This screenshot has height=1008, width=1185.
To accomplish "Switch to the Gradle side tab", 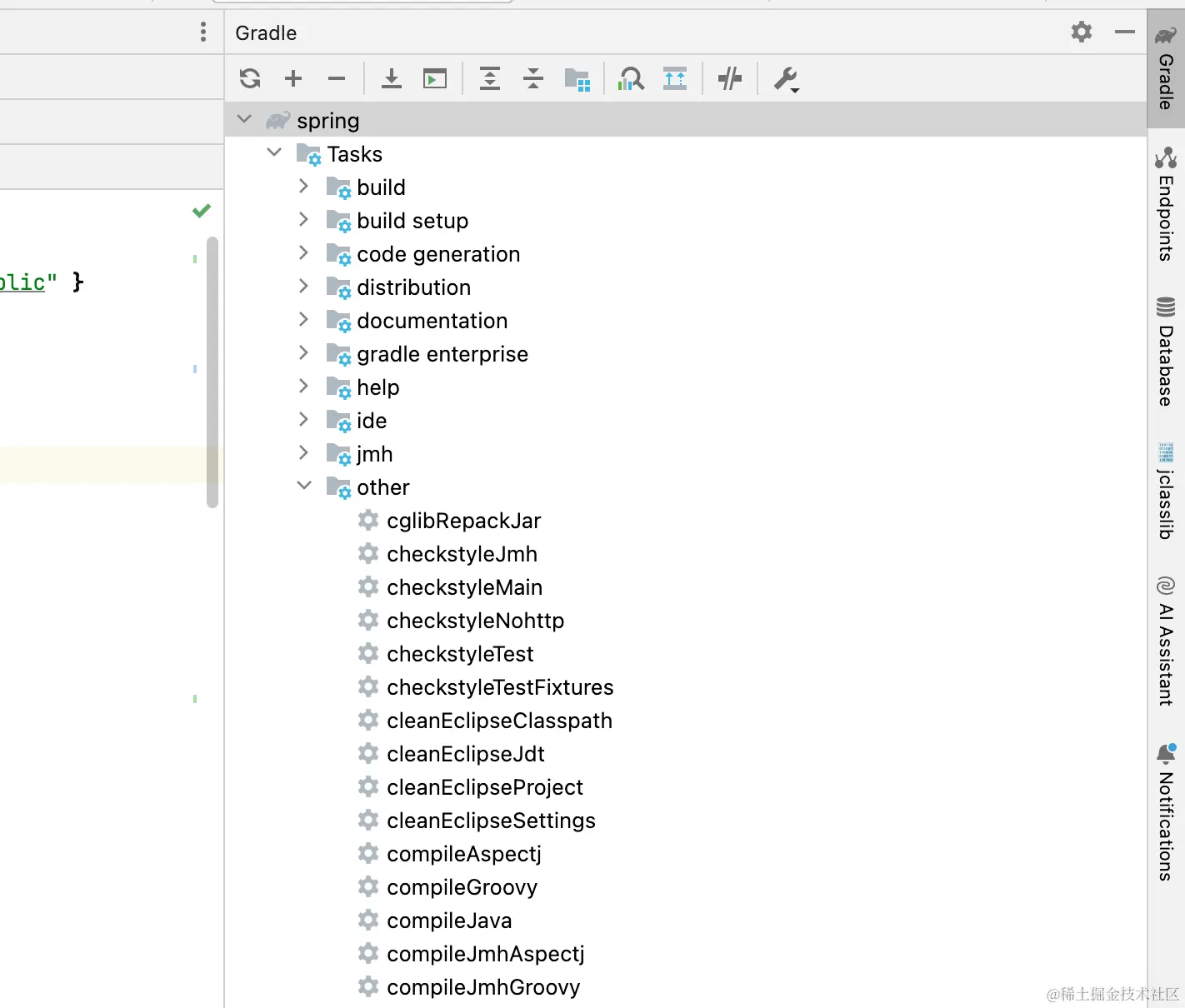I will tap(1166, 68).
